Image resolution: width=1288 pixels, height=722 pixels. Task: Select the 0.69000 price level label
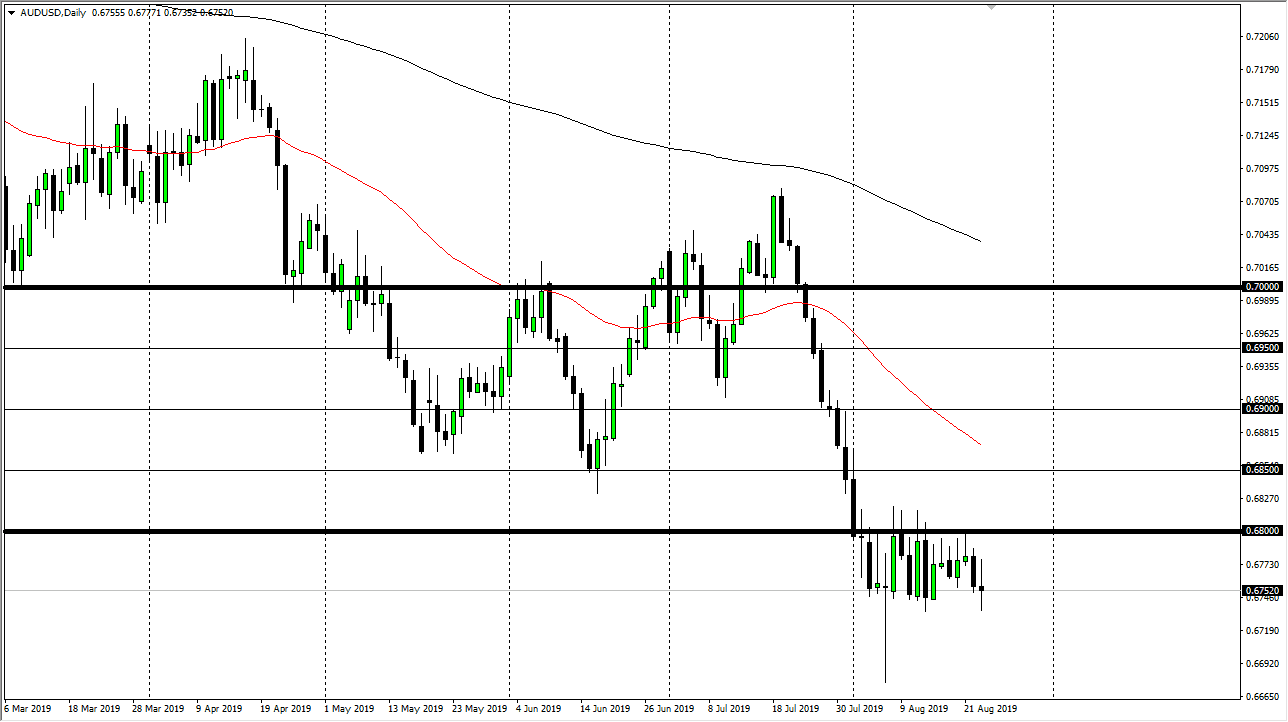(x=1261, y=409)
